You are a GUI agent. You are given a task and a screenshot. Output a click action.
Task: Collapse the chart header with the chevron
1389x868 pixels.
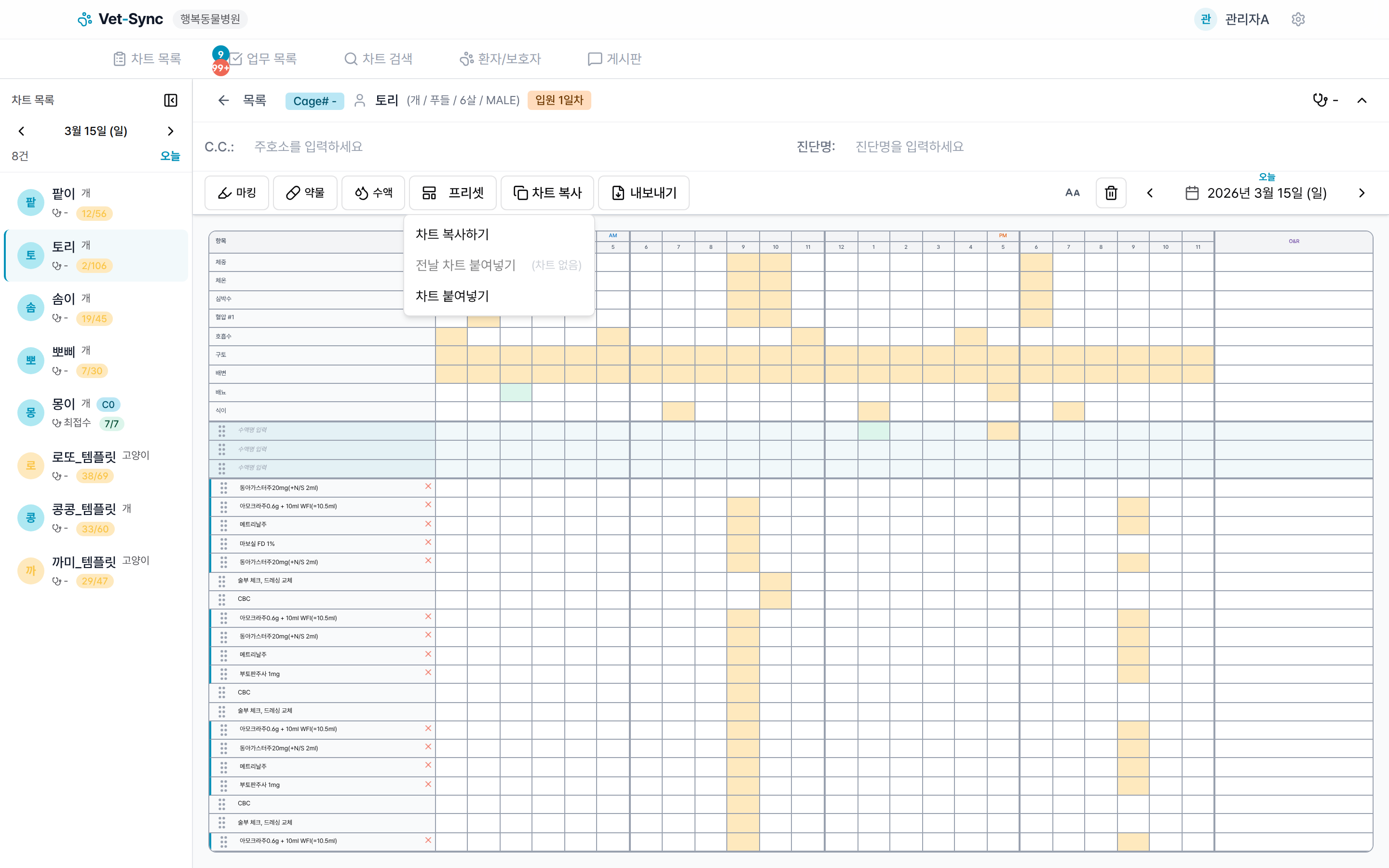pos(1362,100)
